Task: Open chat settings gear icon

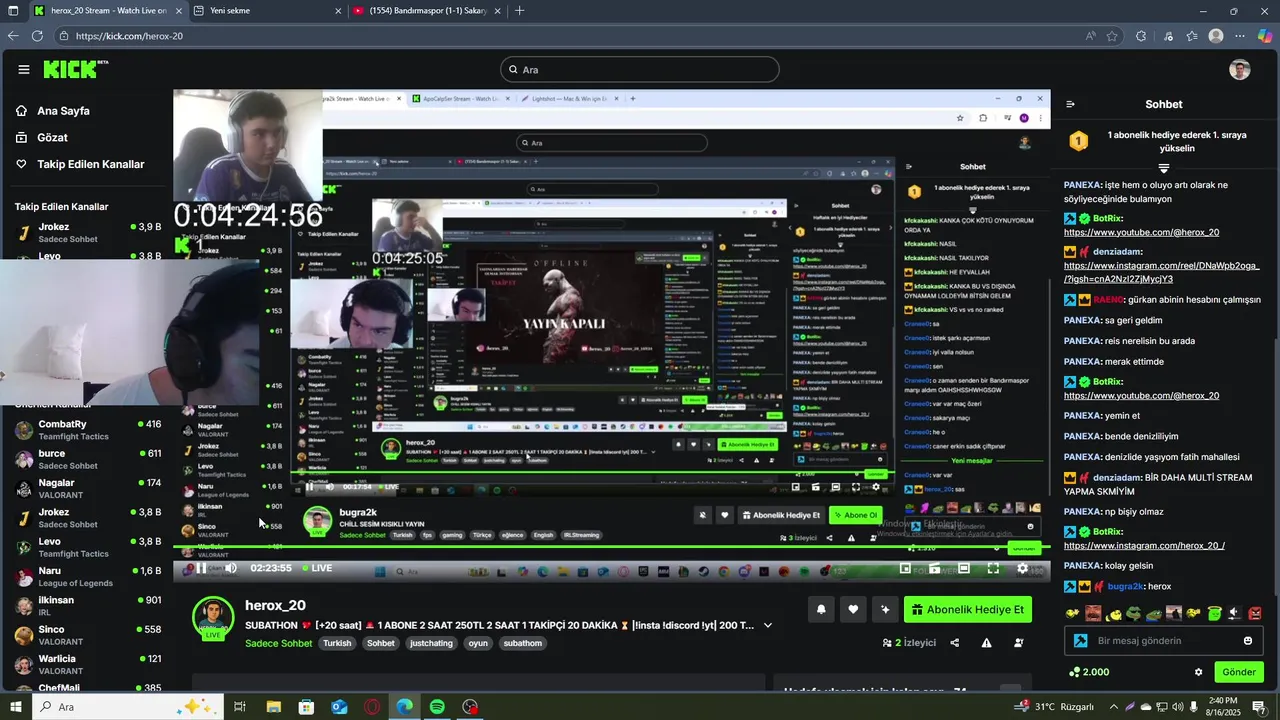Action: pyautogui.click(x=1198, y=672)
